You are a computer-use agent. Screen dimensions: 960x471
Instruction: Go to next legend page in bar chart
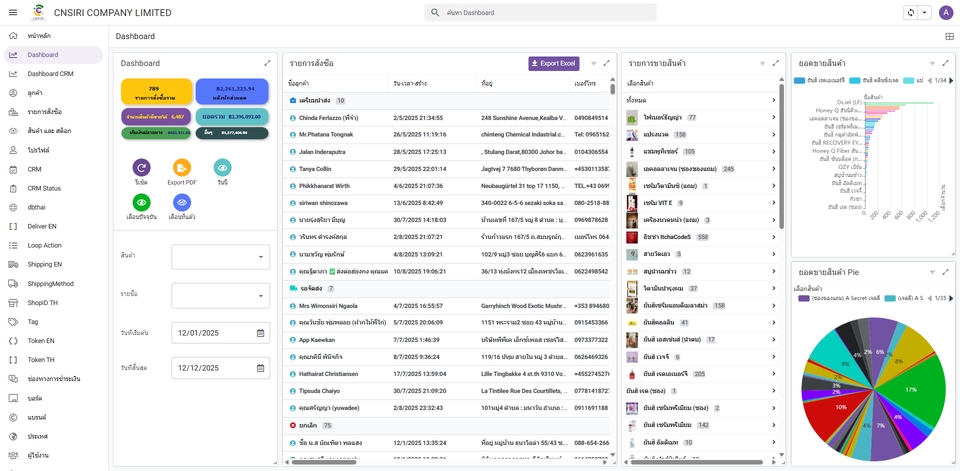[946, 80]
